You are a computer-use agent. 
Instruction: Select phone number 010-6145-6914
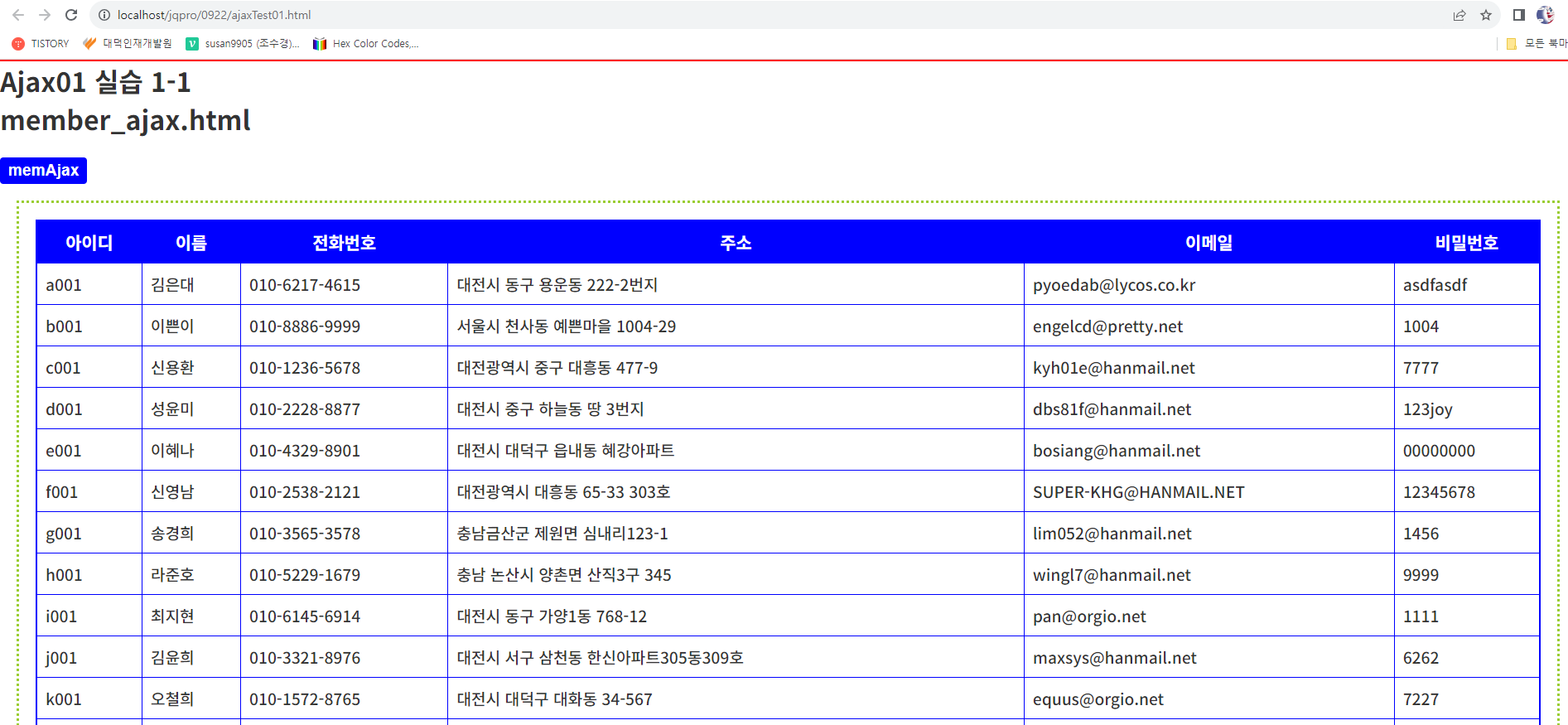[x=305, y=616]
